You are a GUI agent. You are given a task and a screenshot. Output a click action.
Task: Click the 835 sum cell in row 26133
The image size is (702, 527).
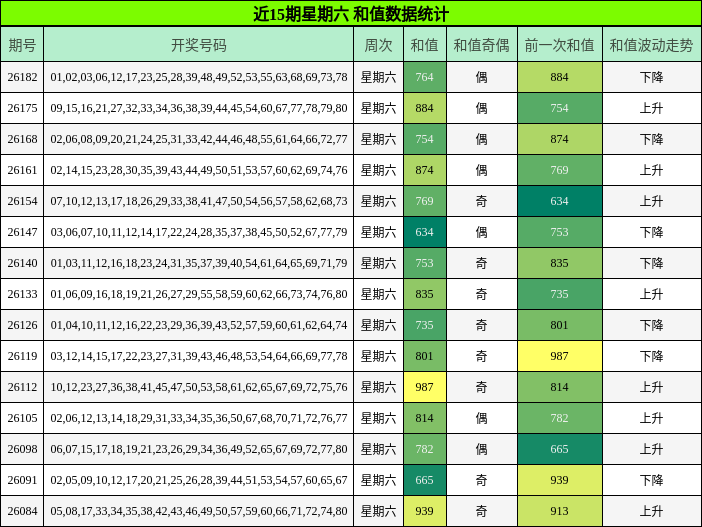(424, 294)
